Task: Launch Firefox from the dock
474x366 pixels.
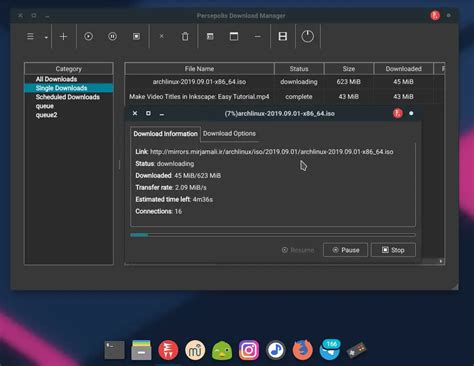Action: [303, 350]
